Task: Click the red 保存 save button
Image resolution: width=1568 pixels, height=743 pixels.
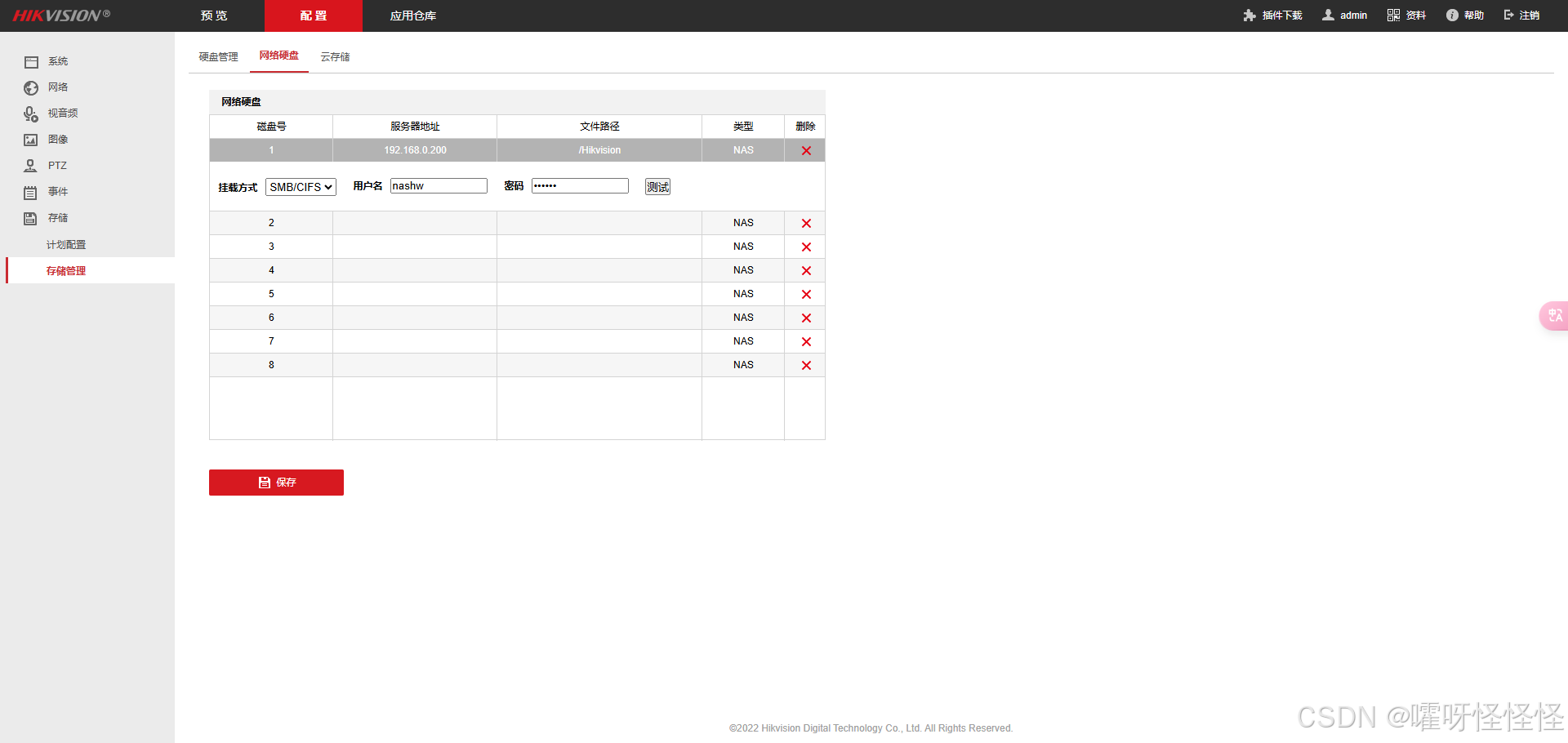Action: pyautogui.click(x=276, y=483)
